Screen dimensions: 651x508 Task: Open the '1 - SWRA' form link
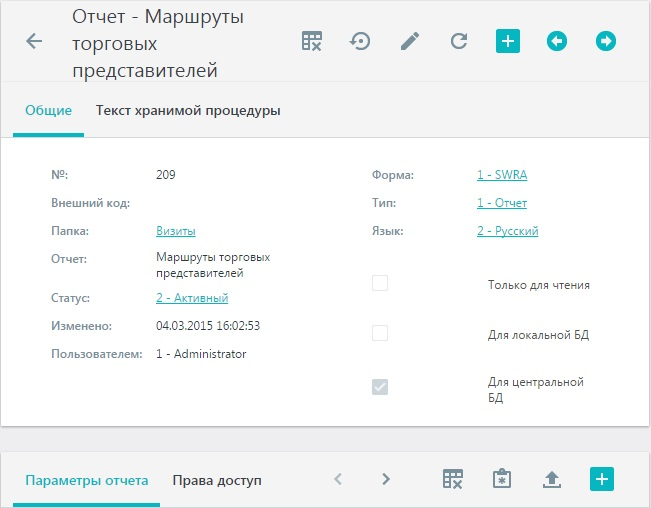tap(502, 175)
